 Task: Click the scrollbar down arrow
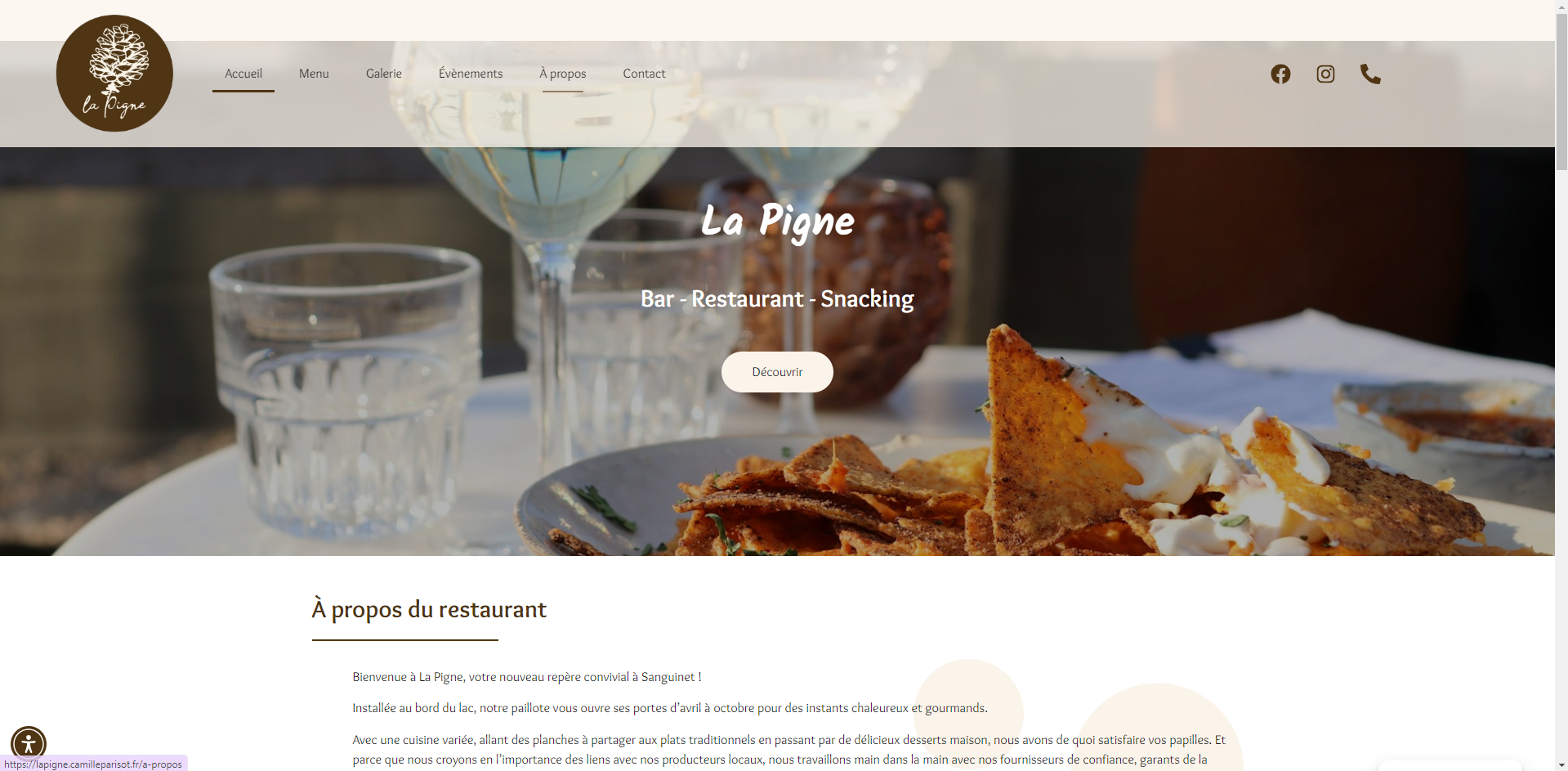point(1561,764)
